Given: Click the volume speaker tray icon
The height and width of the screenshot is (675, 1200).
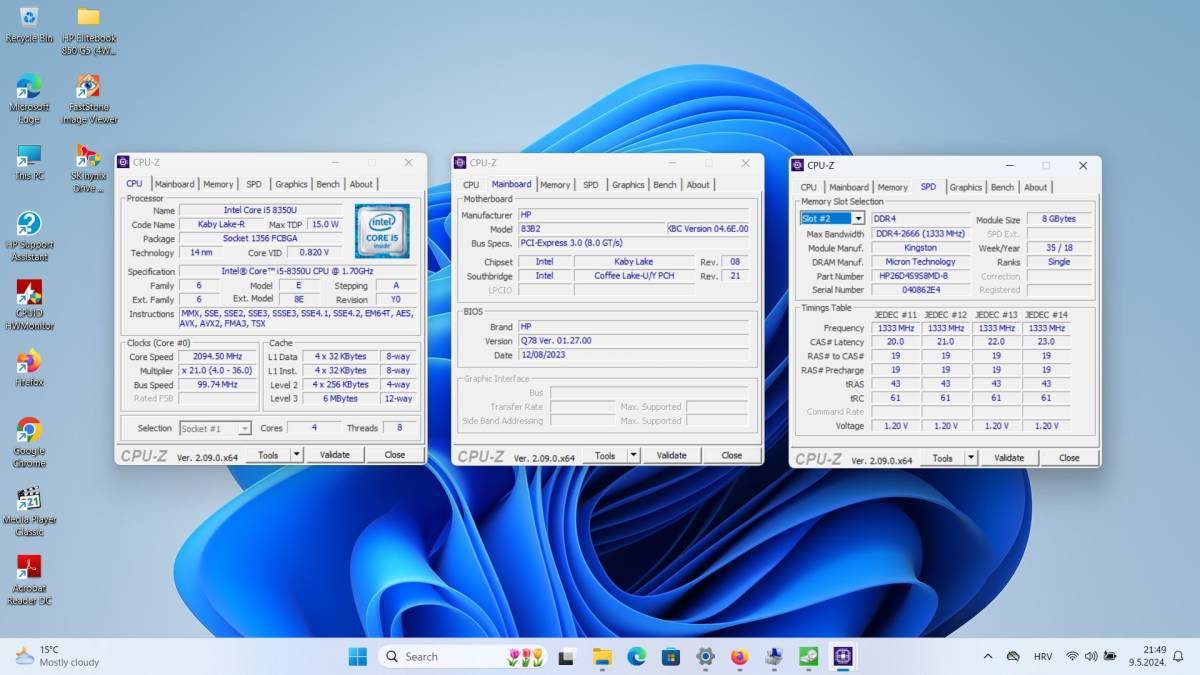Looking at the screenshot, I should (1090, 656).
